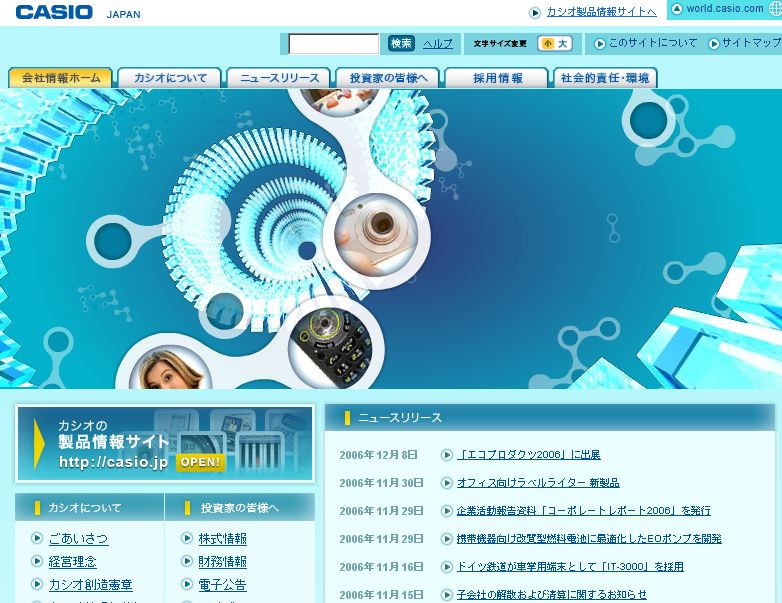Click the camera lens thumbnail circle
The image size is (782, 603).
(x=377, y=234)
